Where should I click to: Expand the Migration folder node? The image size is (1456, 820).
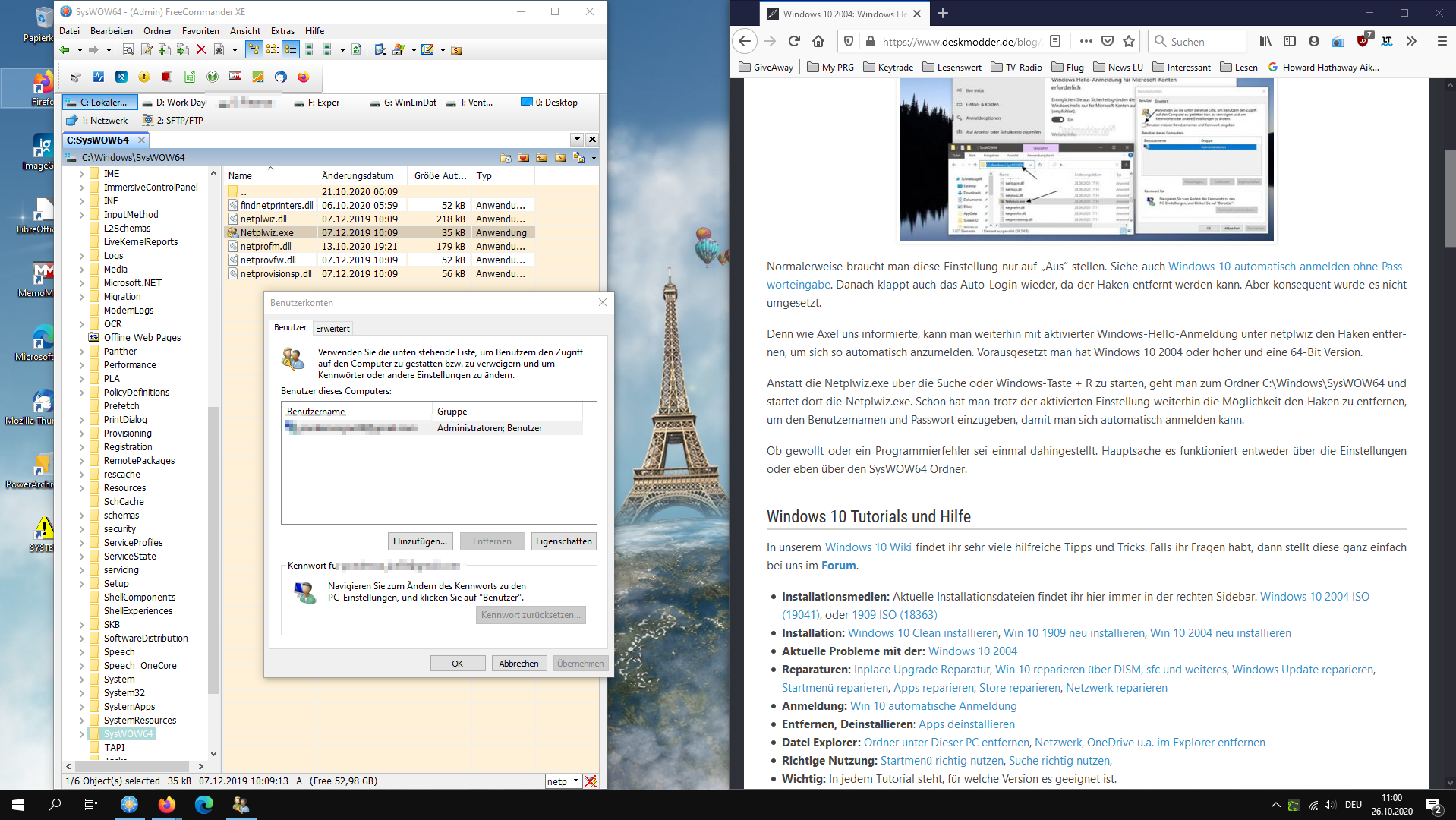point(81,297)
